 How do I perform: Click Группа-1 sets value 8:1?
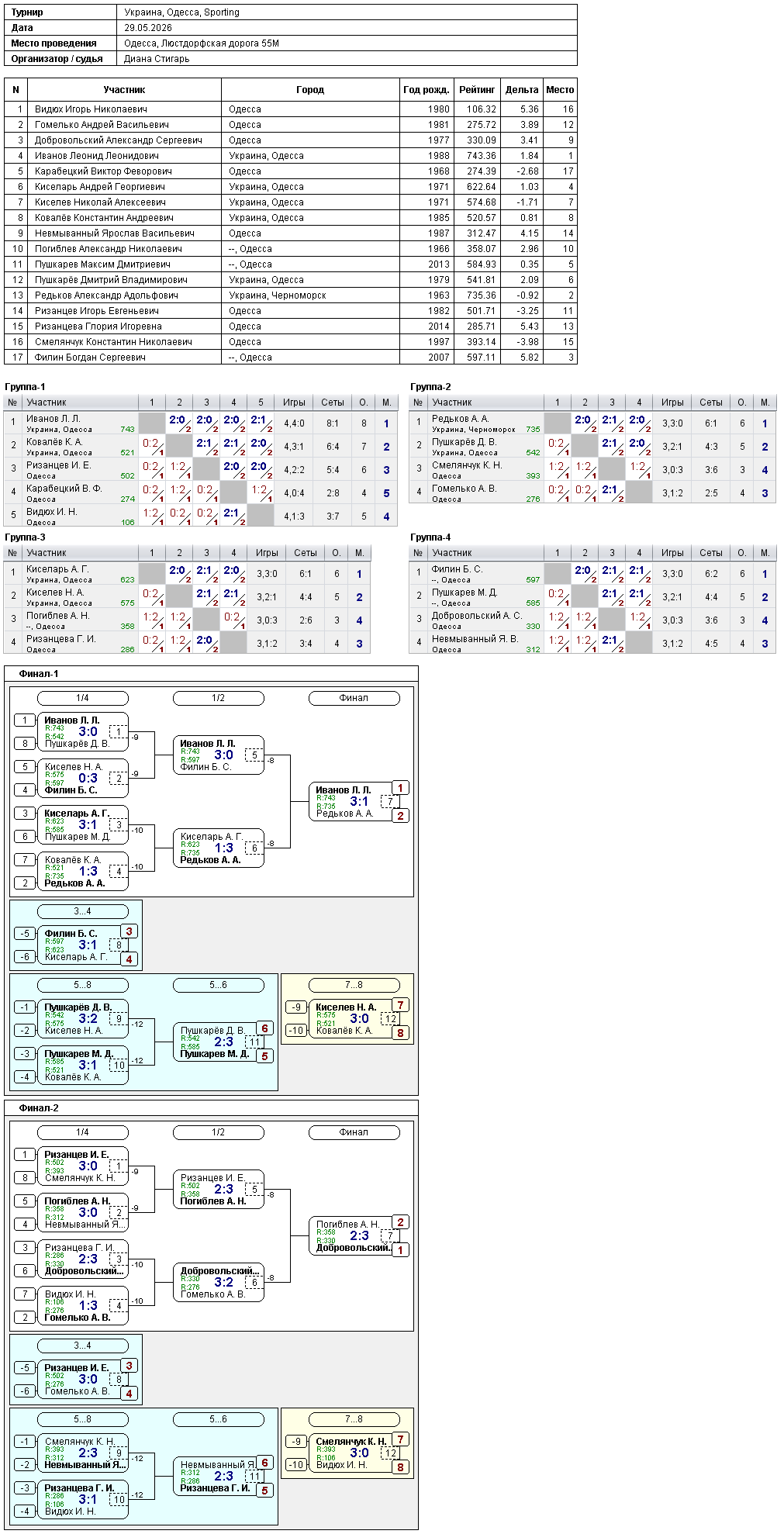332,423
